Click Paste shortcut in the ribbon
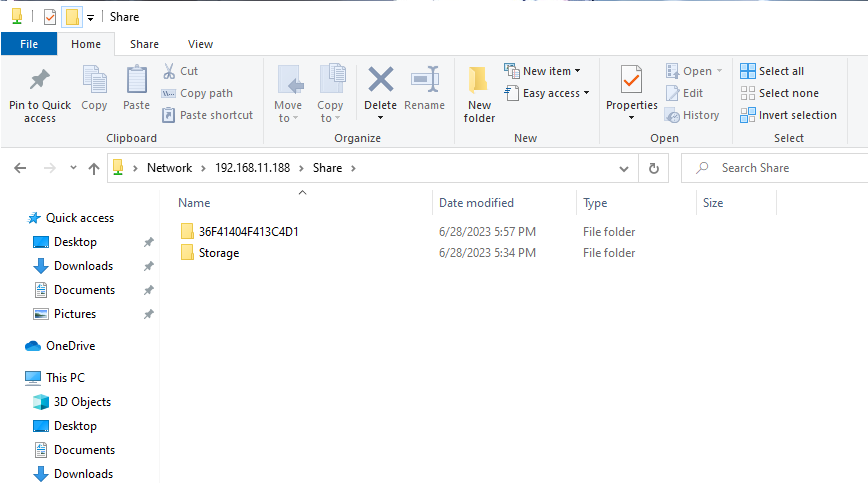Screen dimensions: 868x483 [x=208, y=115]
